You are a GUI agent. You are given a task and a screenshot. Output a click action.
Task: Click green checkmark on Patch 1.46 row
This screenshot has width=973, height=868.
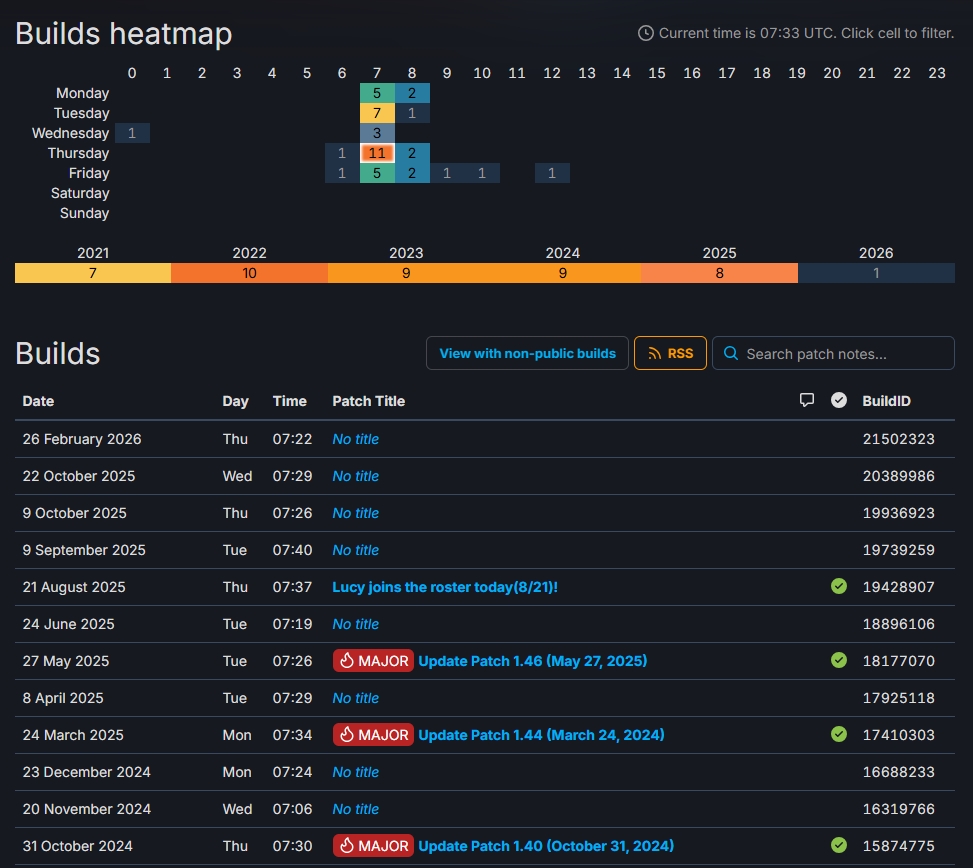point(839,660)
